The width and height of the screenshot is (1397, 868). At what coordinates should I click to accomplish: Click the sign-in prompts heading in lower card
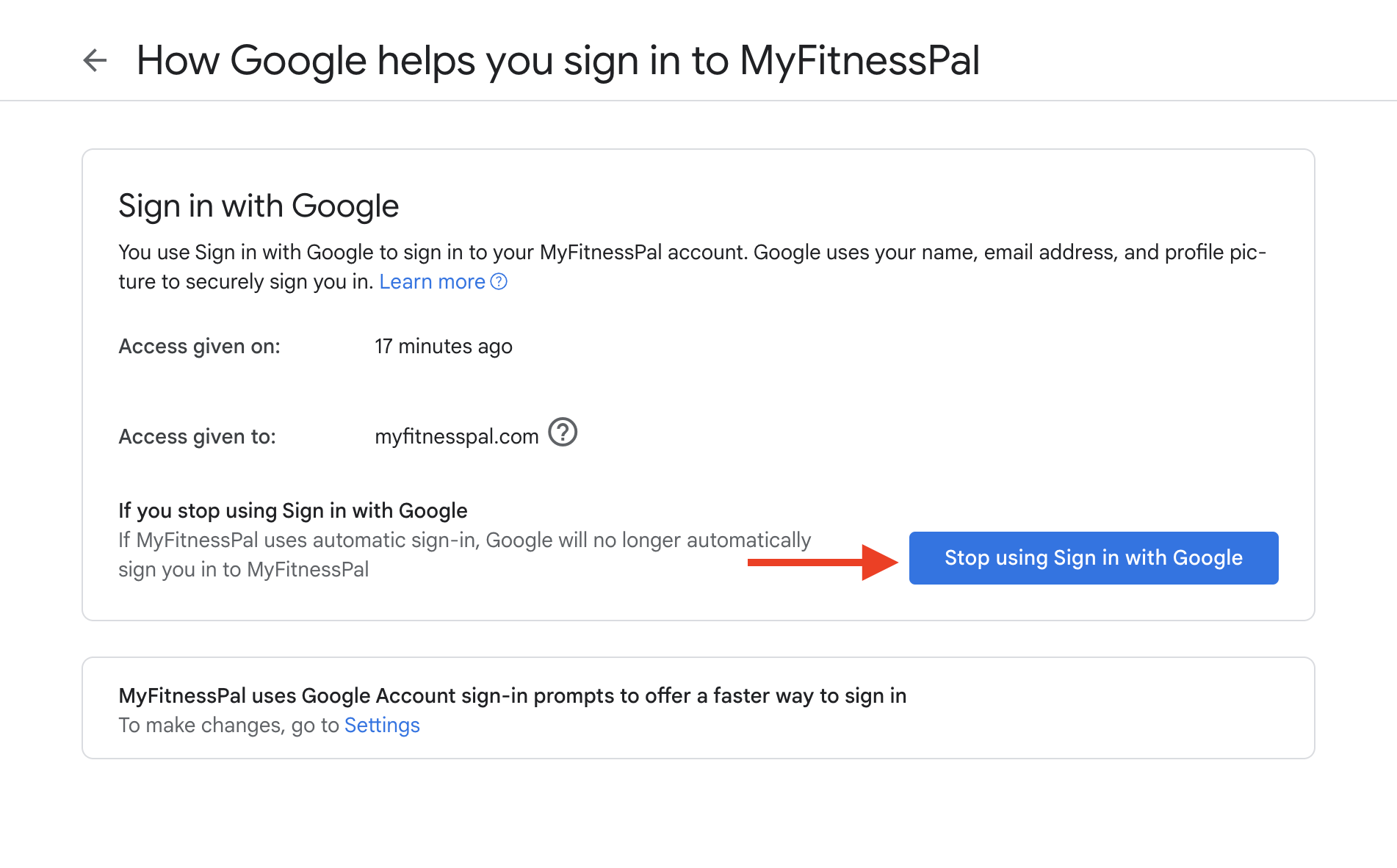513,696
